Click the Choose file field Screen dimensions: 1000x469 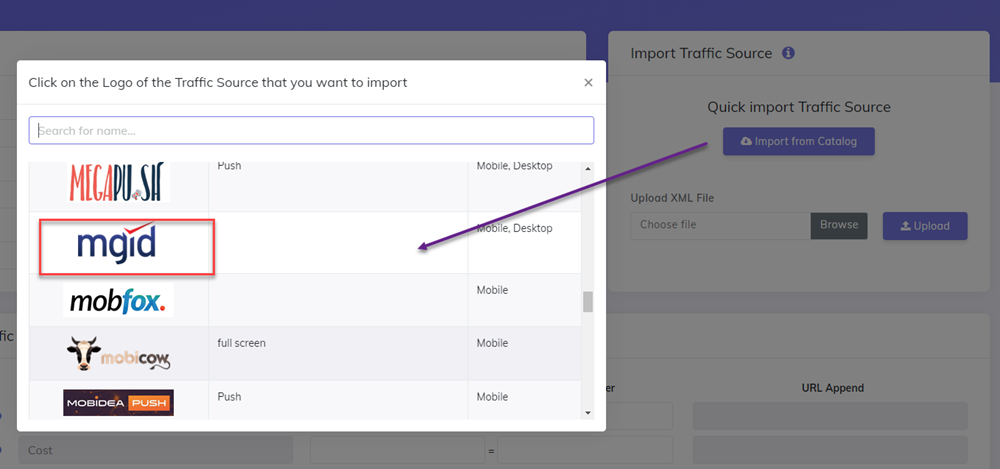pos(721,225)
